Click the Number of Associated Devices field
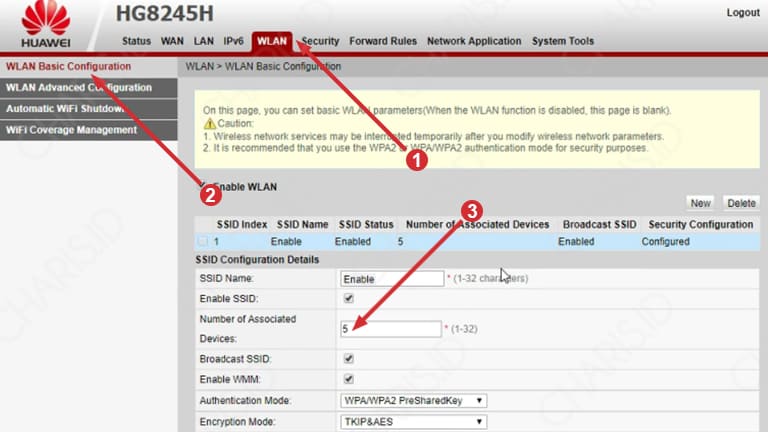Screen dimensions: 768x432 [x=391, y=329]
